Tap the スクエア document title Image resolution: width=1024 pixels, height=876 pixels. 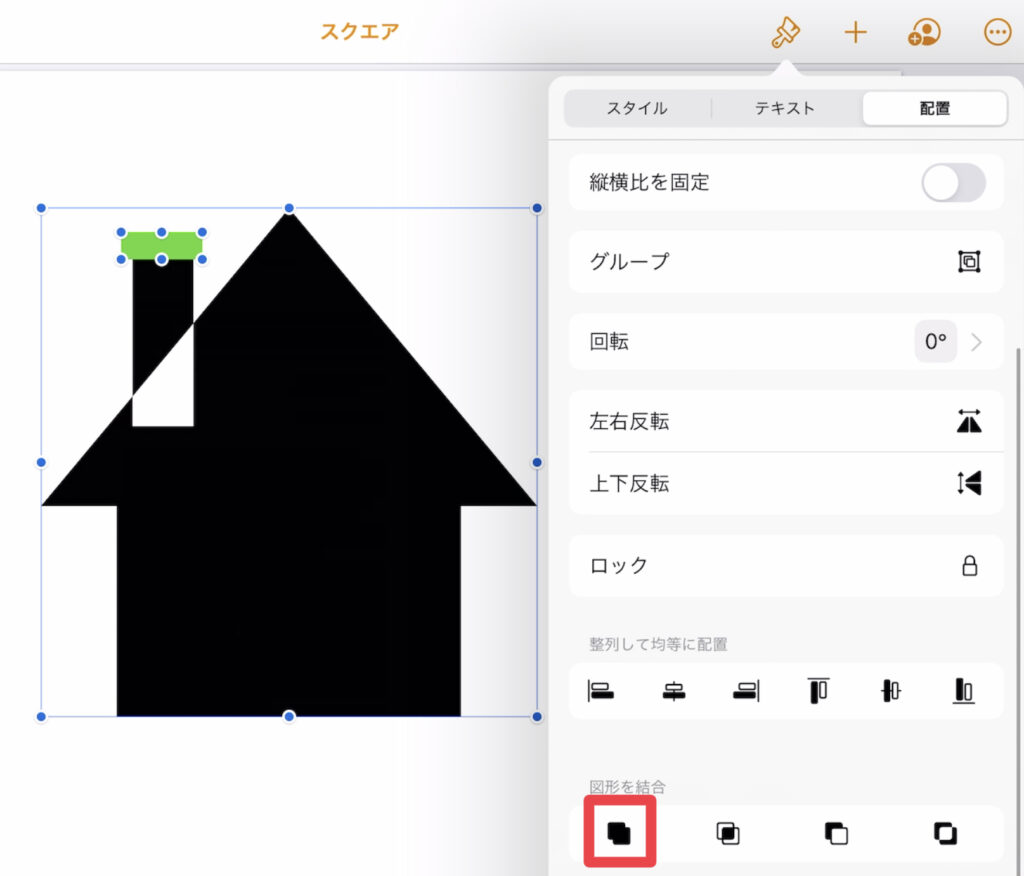[x=360, y=31]
